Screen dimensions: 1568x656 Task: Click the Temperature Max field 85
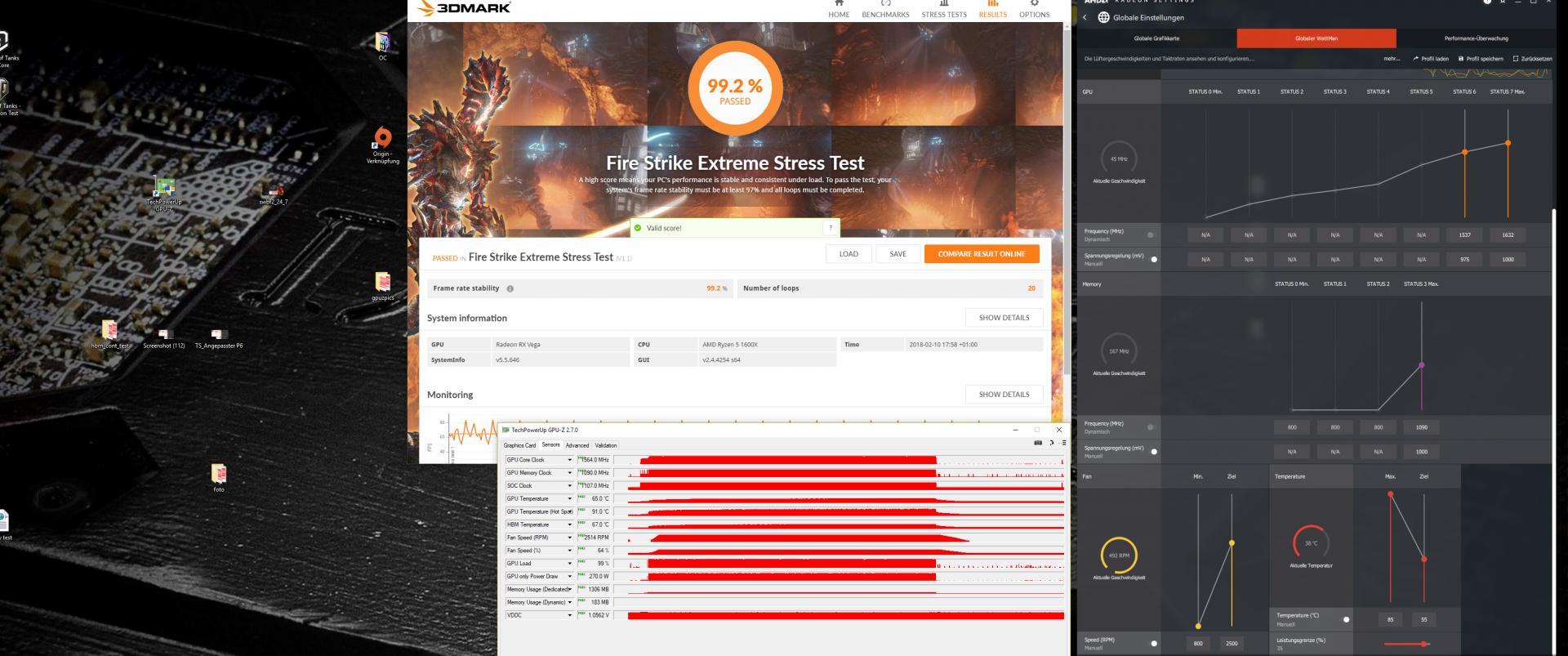click(1391, 619)
